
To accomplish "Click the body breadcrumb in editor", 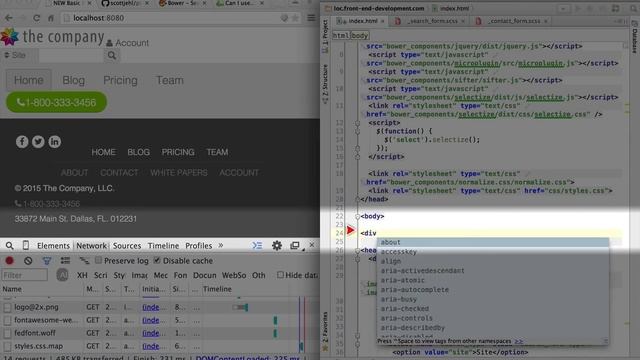I will coord(360,36).
